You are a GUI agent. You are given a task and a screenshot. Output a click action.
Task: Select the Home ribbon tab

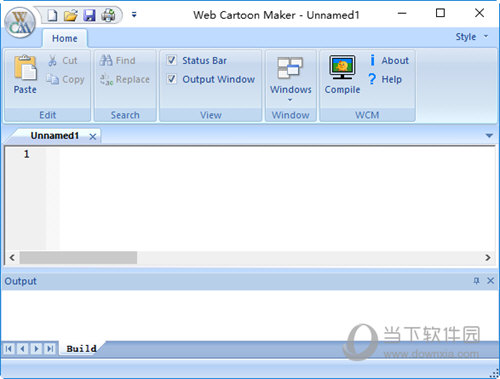pos(65,38)
